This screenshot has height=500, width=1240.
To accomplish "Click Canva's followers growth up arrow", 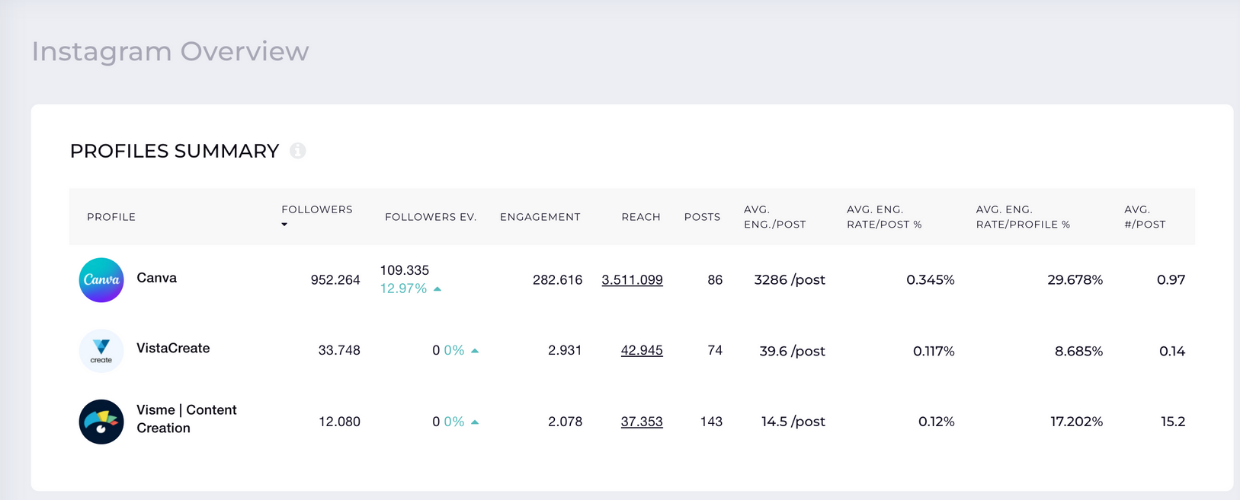I will tap(437, 289).
